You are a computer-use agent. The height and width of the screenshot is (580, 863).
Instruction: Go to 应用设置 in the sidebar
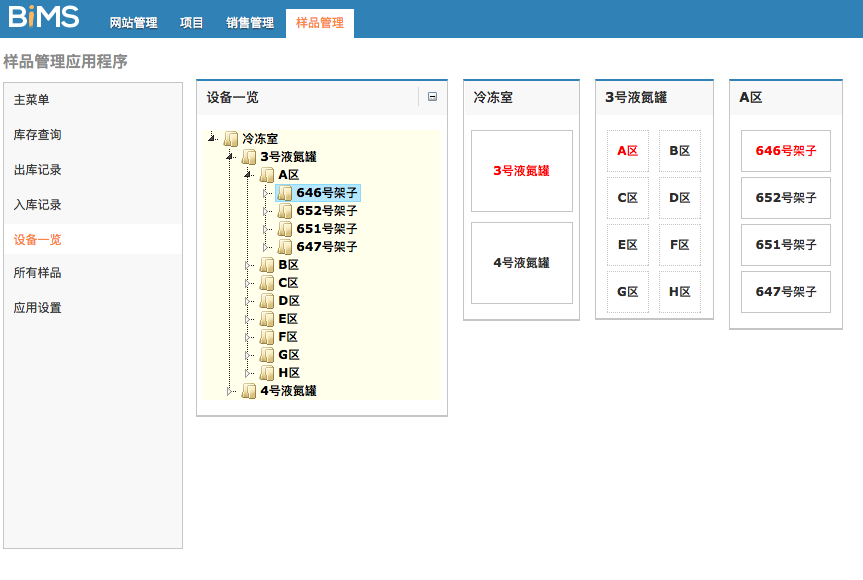37,308
